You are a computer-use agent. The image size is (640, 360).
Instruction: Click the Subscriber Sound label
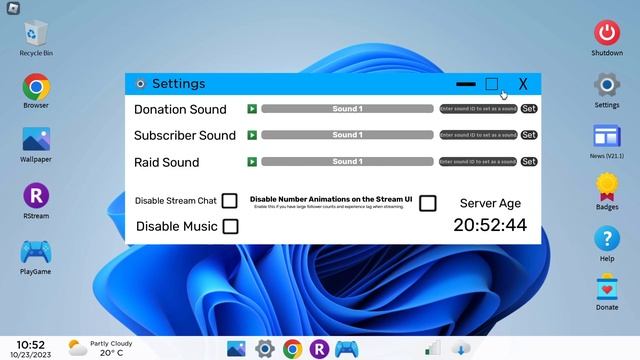click(x=185, y=136)
